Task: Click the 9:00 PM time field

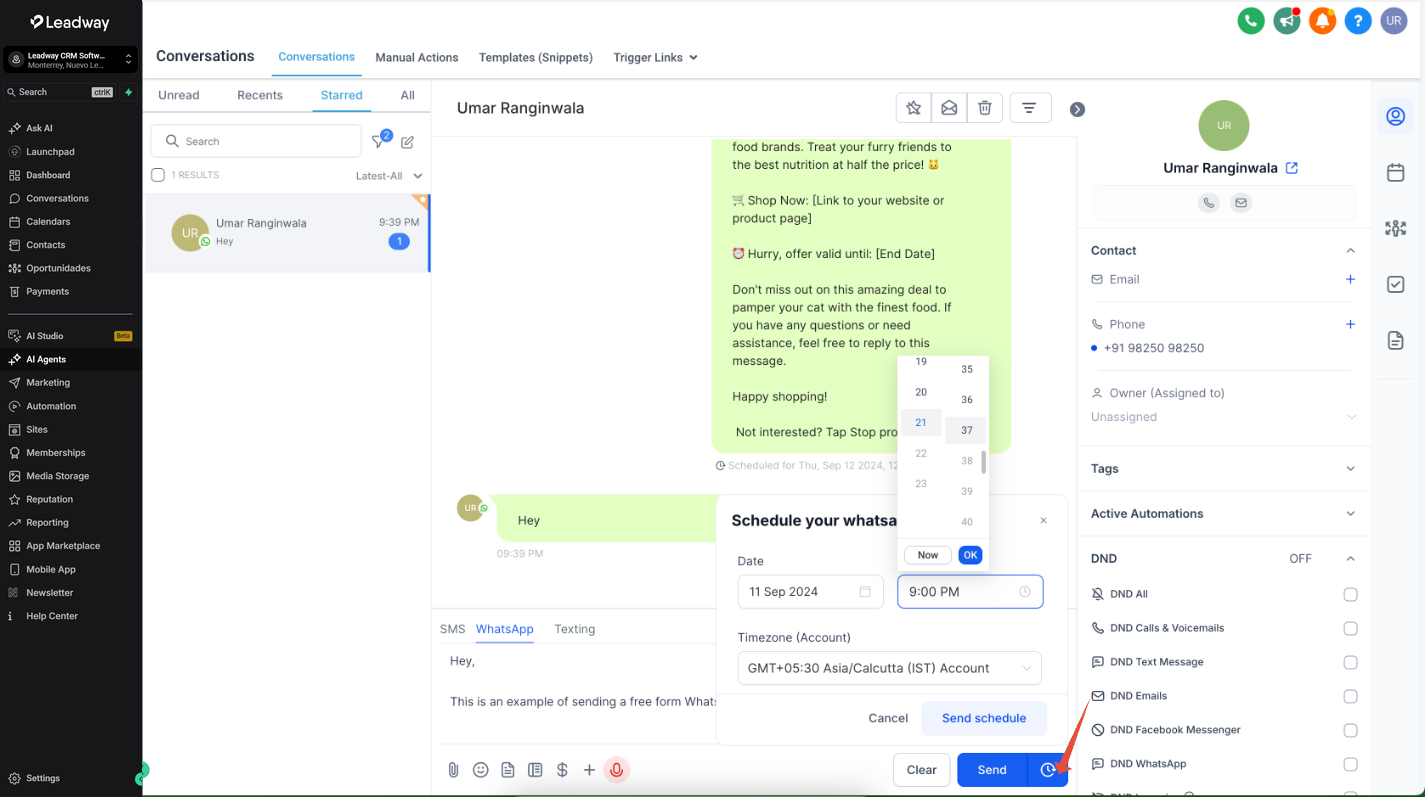Action: click(x=970, y=592)
